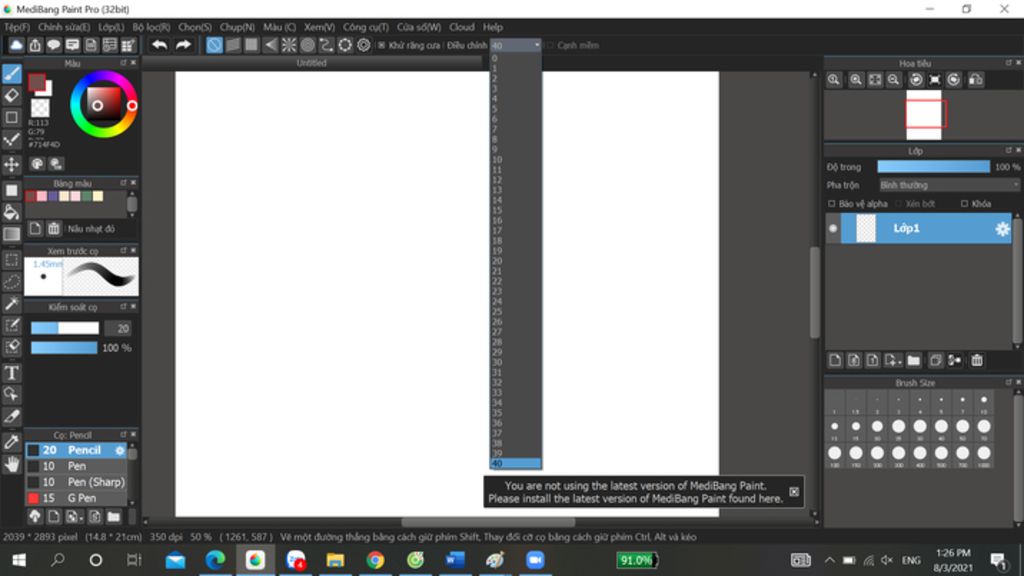Enable the crisscross grid snap
1024x576 pixels.
(x=251, y=45)
